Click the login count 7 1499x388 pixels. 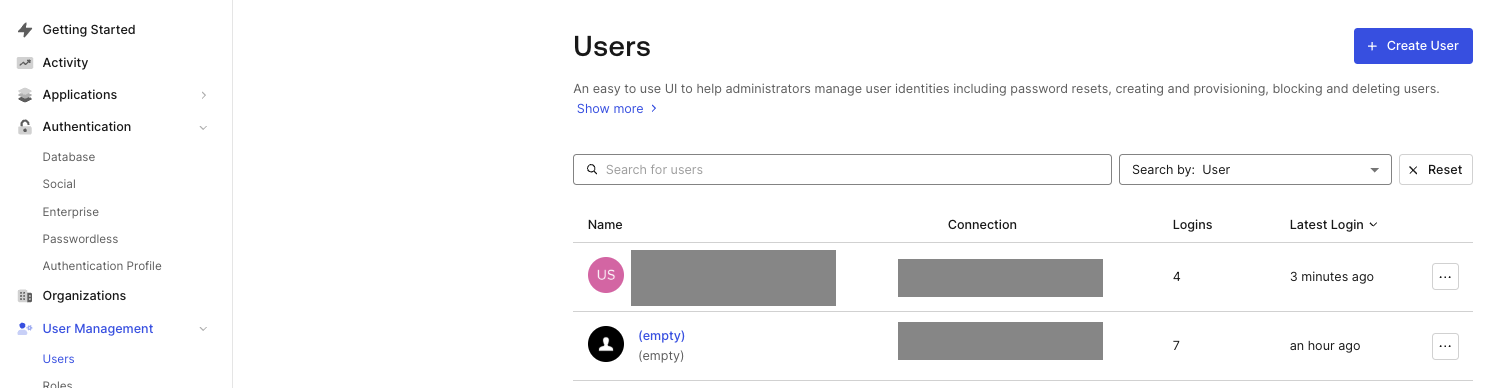coord(1177,346)
